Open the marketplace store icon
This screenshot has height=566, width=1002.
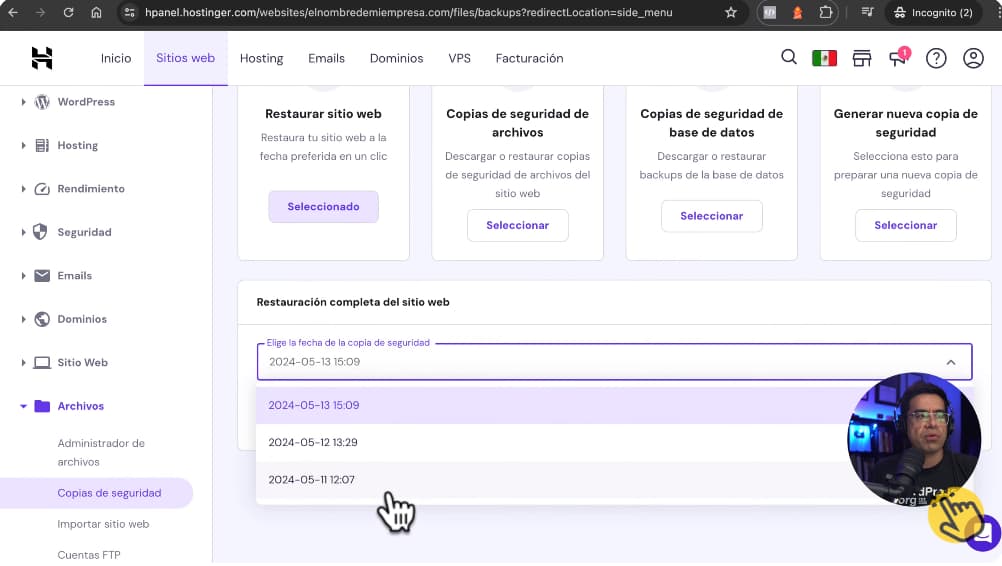click(861, 58)
